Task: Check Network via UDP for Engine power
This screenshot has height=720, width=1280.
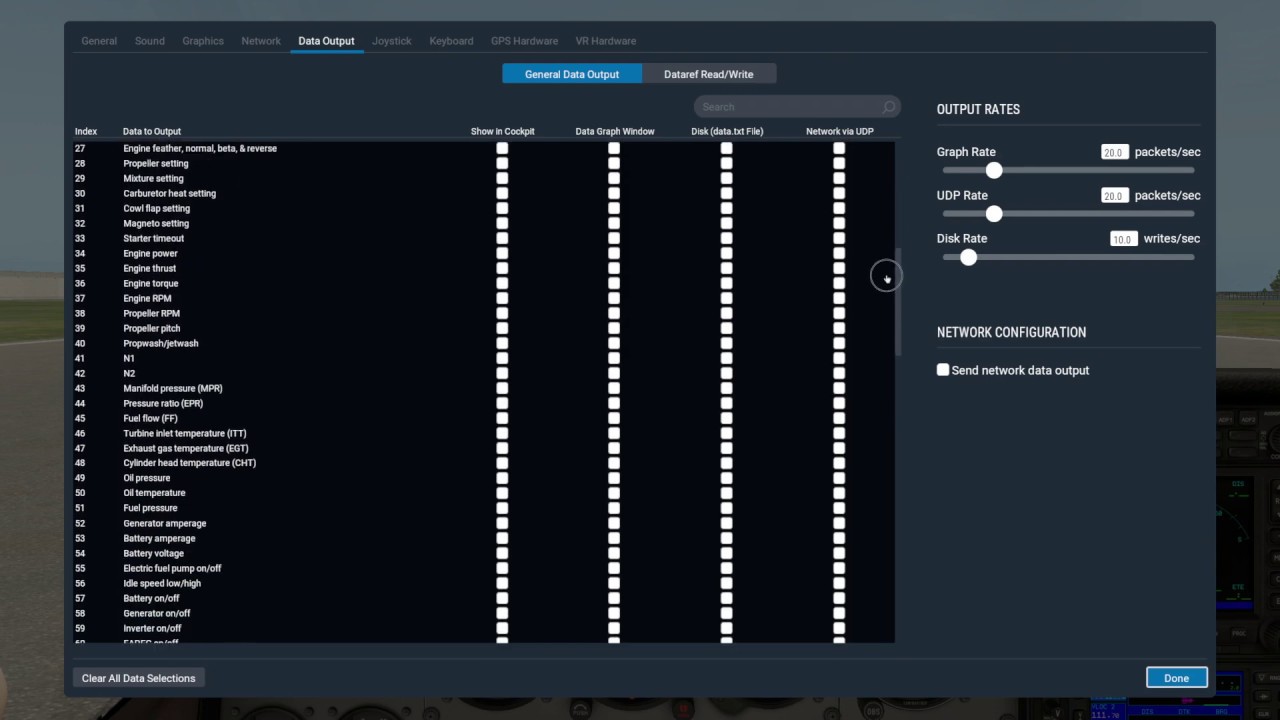Action: [839, 253]
